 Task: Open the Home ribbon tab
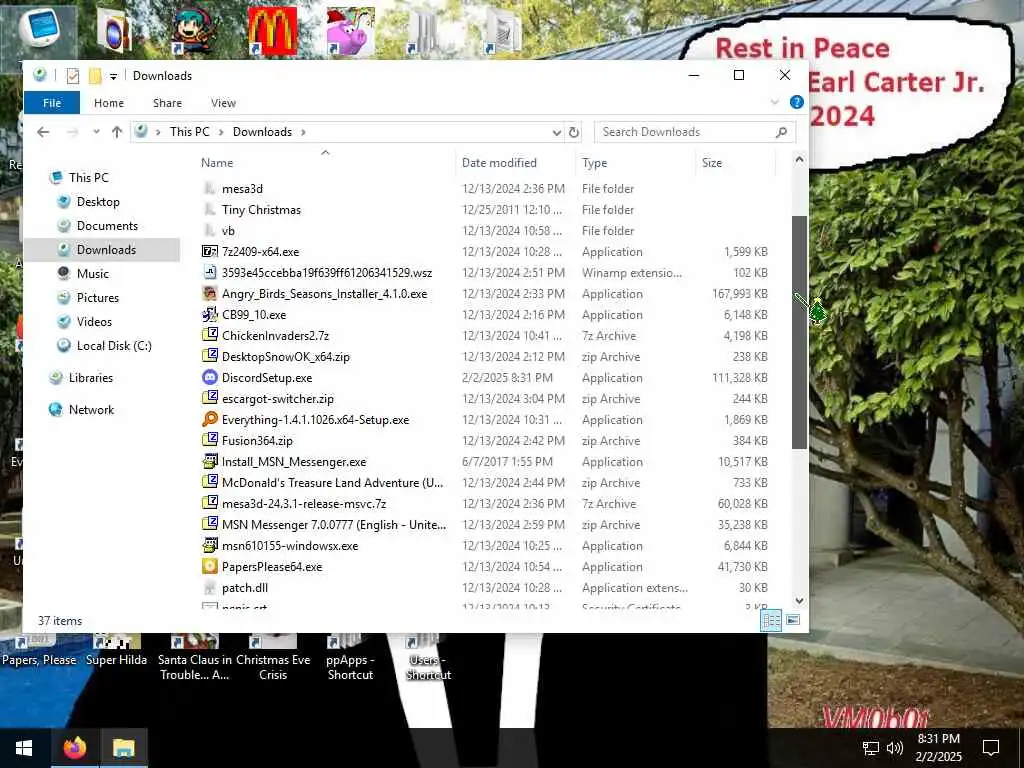tap(108, 103)
